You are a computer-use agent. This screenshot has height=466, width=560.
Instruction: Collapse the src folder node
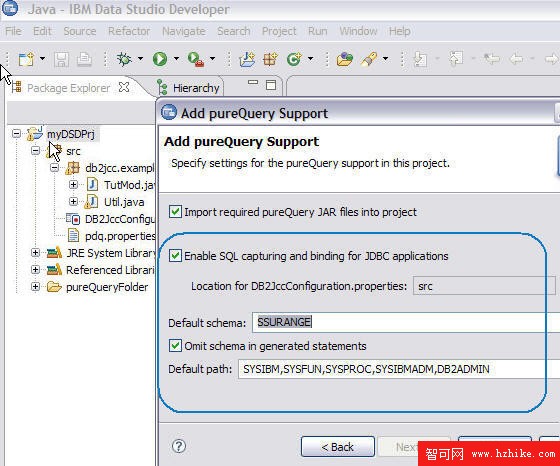coord(35,151)
